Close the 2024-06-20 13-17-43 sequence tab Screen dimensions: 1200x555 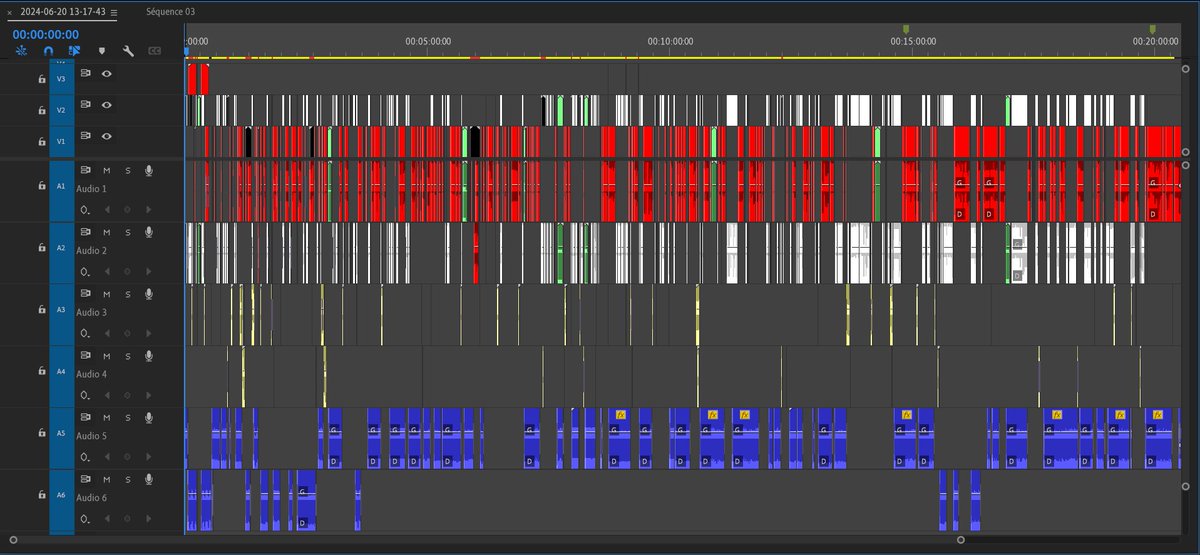(x=9, y=12)
